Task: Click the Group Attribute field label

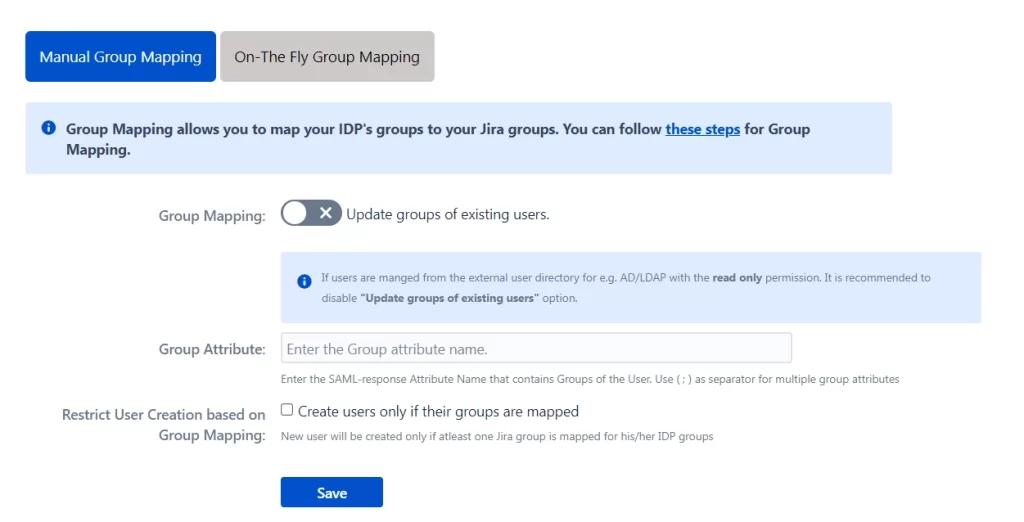Action: (212, 350)
